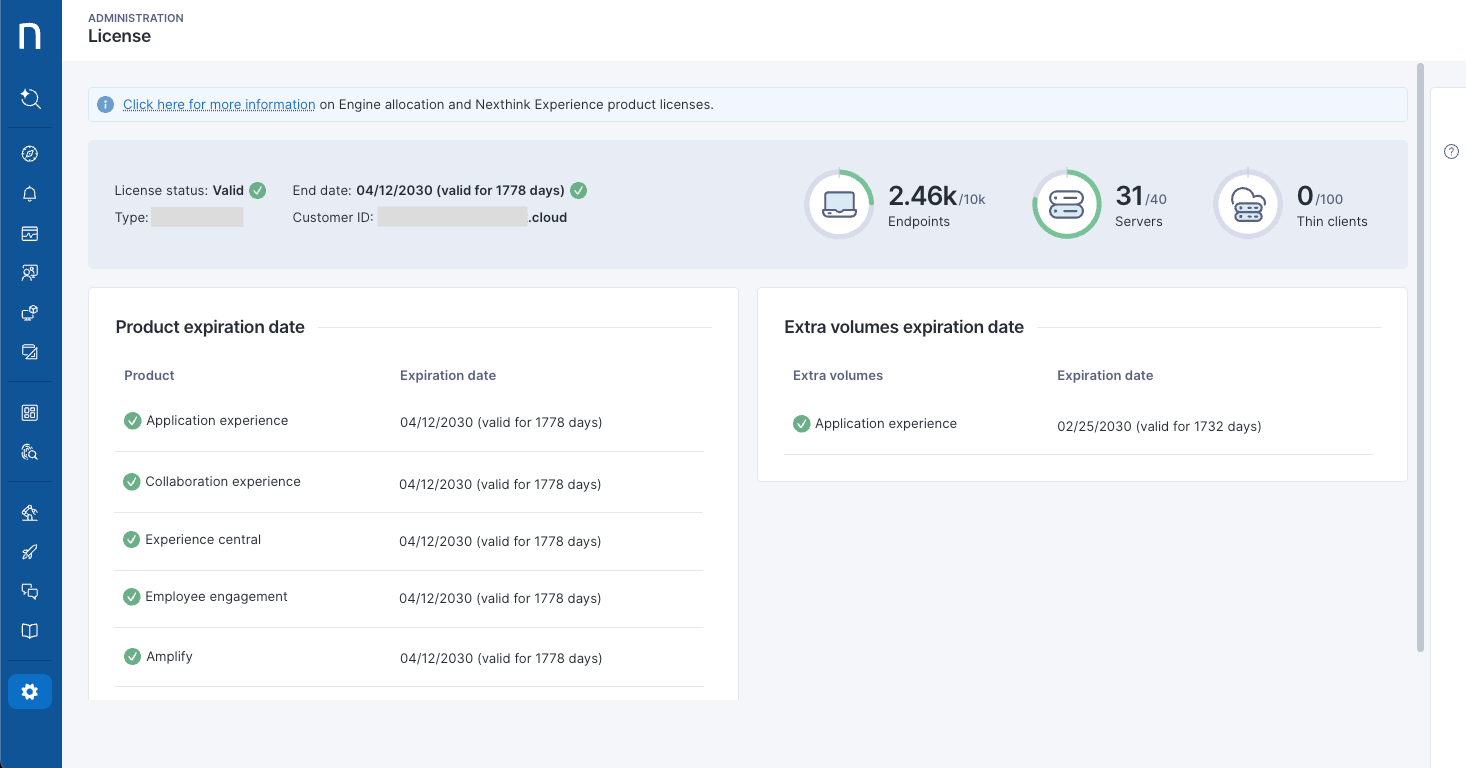Screen dimensions: 1466x768
Task: Select the Administration gear icon
Action: coord(30,692)
